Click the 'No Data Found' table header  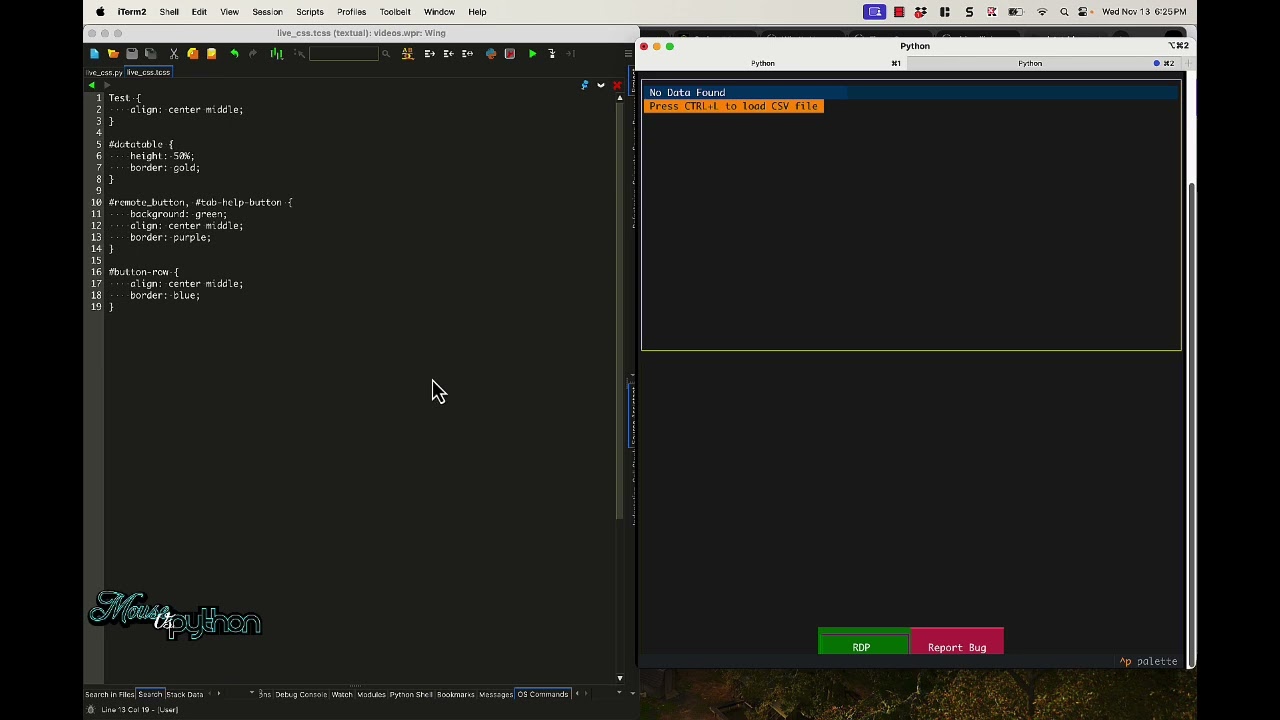click(687, 93)
